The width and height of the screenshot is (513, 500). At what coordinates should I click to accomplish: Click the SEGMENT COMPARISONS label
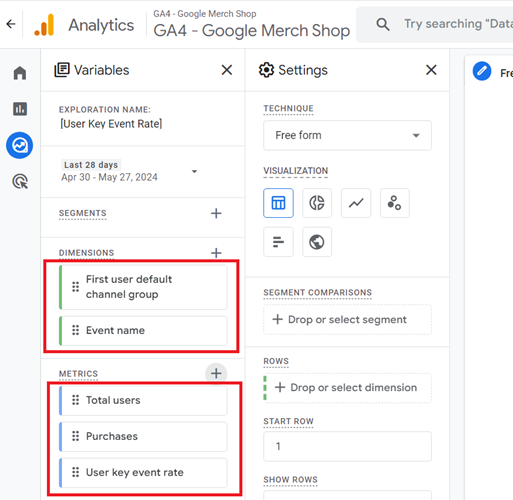tap(318, 293)
